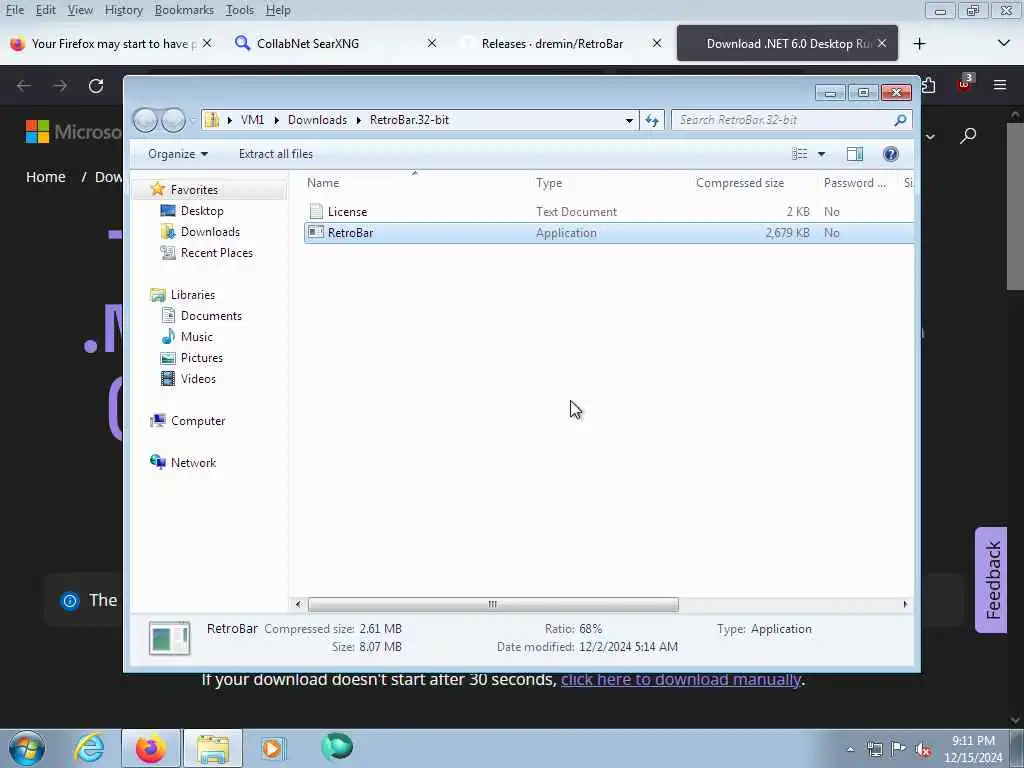Image resolution: width=1024 pixels, height=768 pixels.
Task: Refresh the Explorer folder view
Action: tap(652, 120)
